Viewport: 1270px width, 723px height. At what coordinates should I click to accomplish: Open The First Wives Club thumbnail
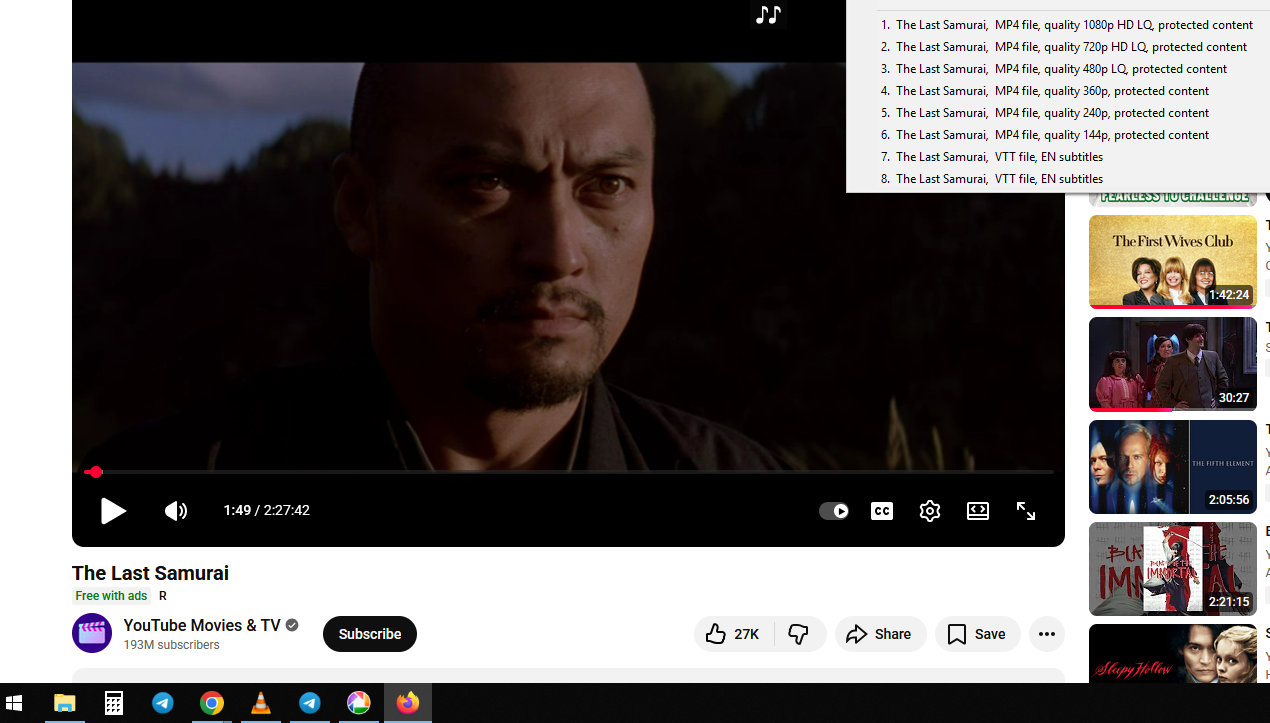pyautogui.click(x=1172, y=262)
